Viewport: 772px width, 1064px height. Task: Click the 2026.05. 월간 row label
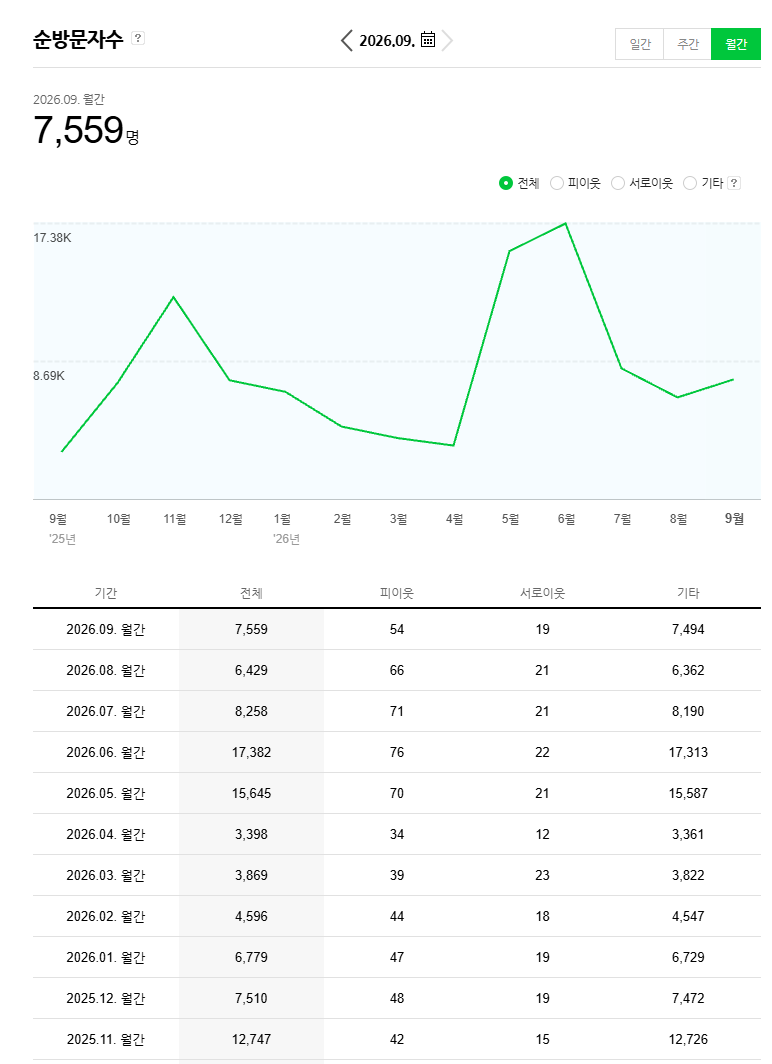106,793
